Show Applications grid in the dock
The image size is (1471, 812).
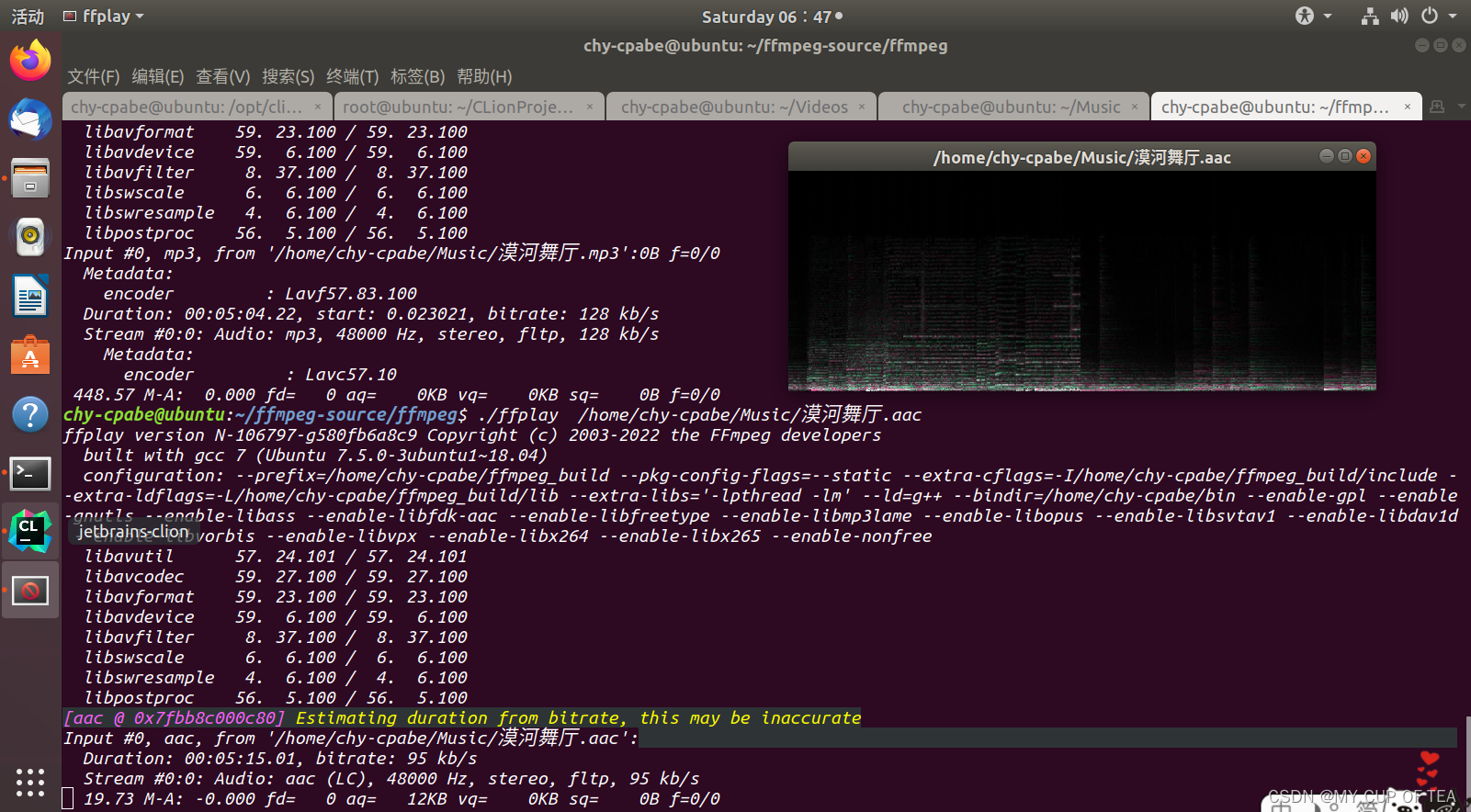coord(30,782)
